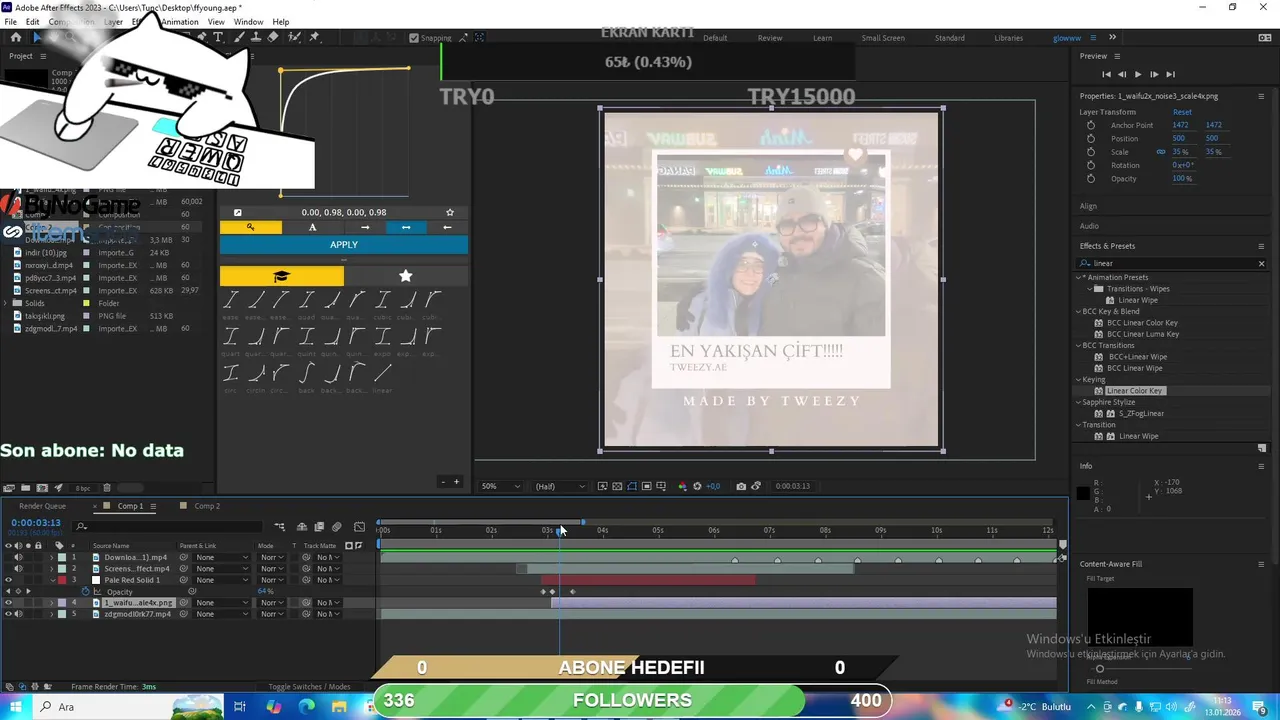This screenshot has width=1280, height=720.
Task: Open the (Half) resolution dropdown
Action: pyautogui.click(x=560, y=486)
